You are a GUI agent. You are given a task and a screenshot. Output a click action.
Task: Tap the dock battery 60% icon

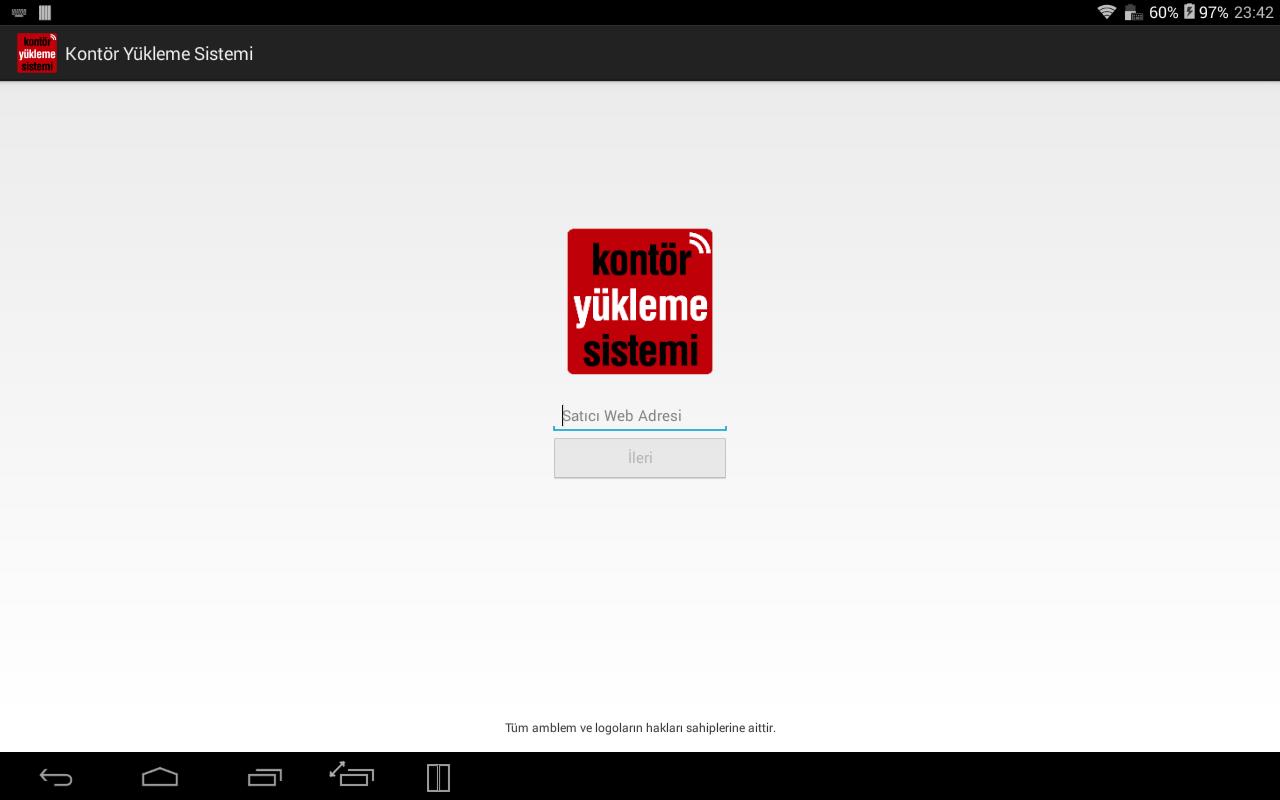1133,12
